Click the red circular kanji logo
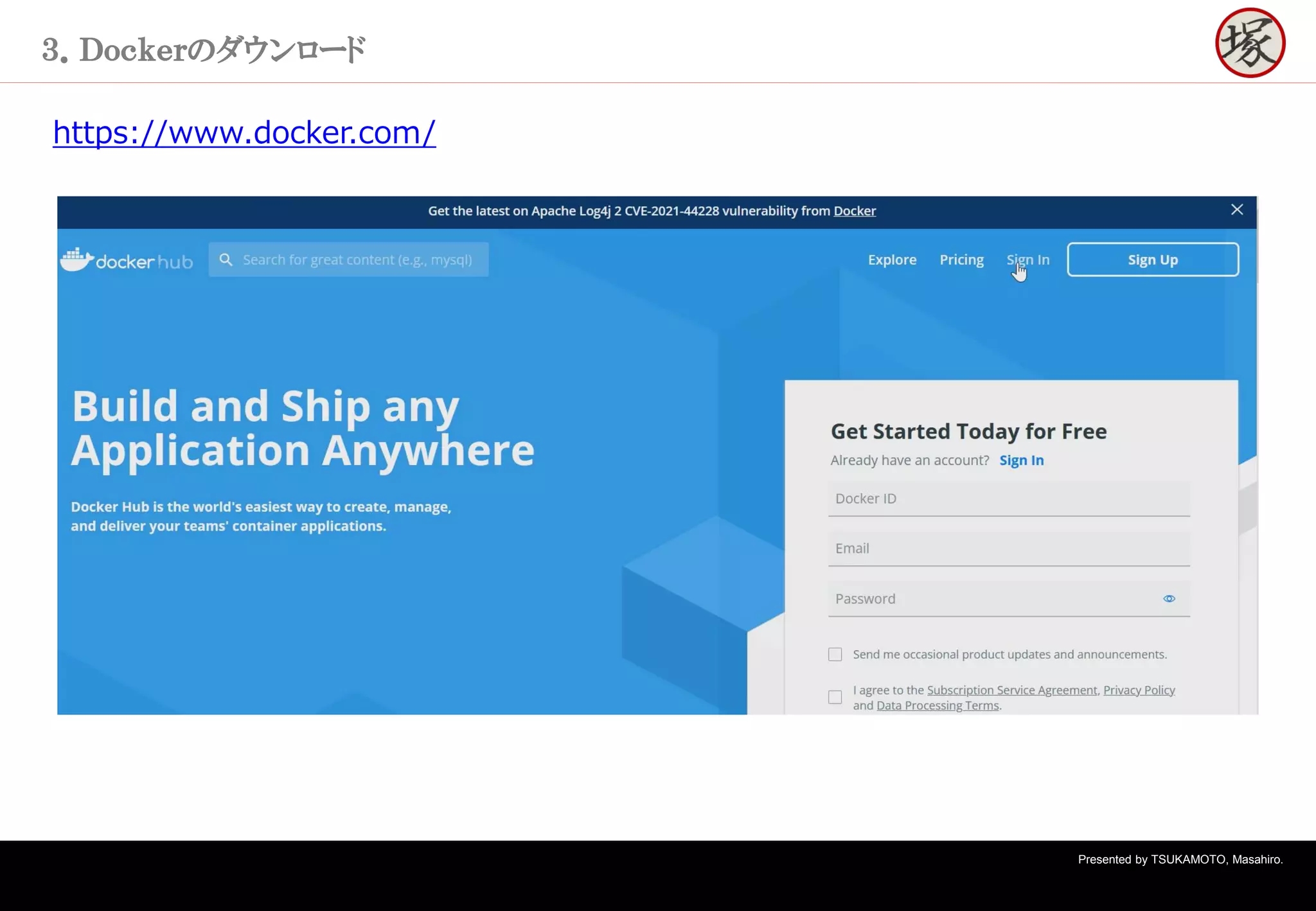Screen dimensions: 1316x911 pyautogui.click(x=1250, y=42)
